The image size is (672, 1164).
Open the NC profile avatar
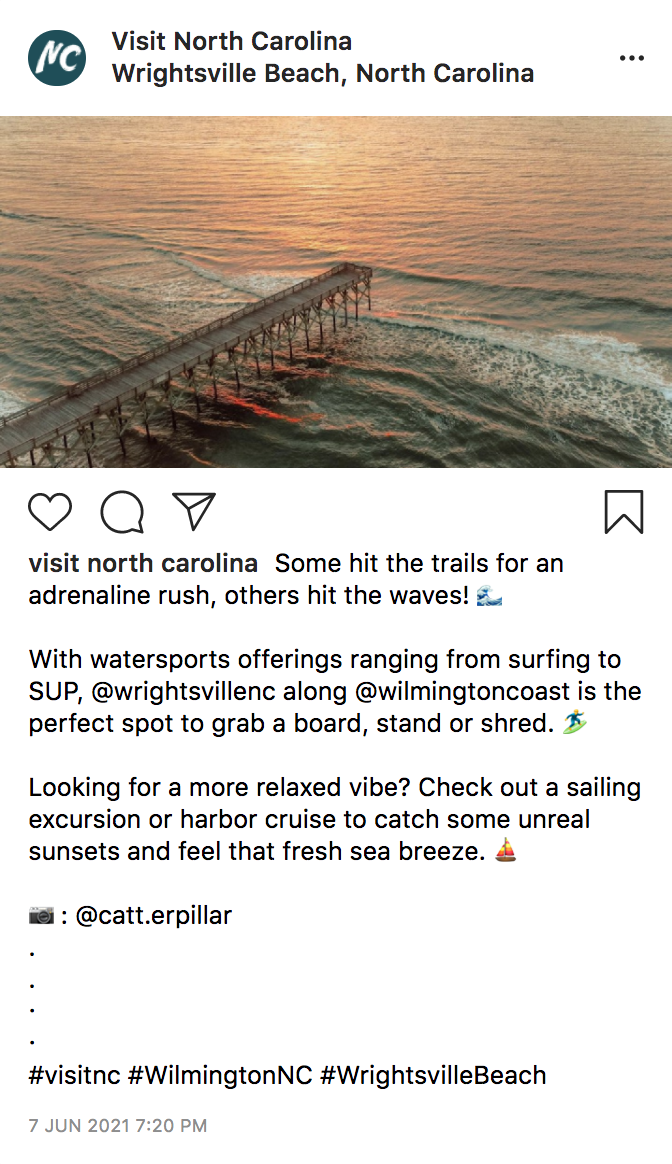[x=57, y=58]
